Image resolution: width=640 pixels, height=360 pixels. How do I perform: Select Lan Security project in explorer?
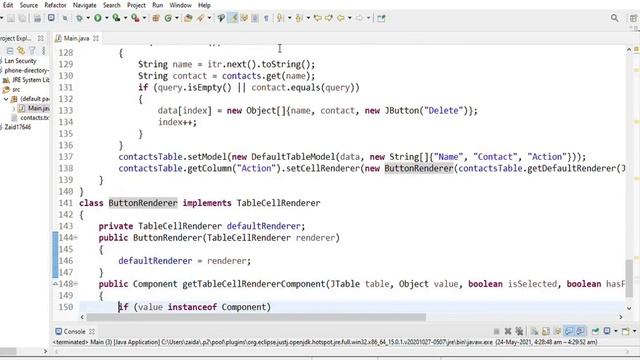coord(20,61)
